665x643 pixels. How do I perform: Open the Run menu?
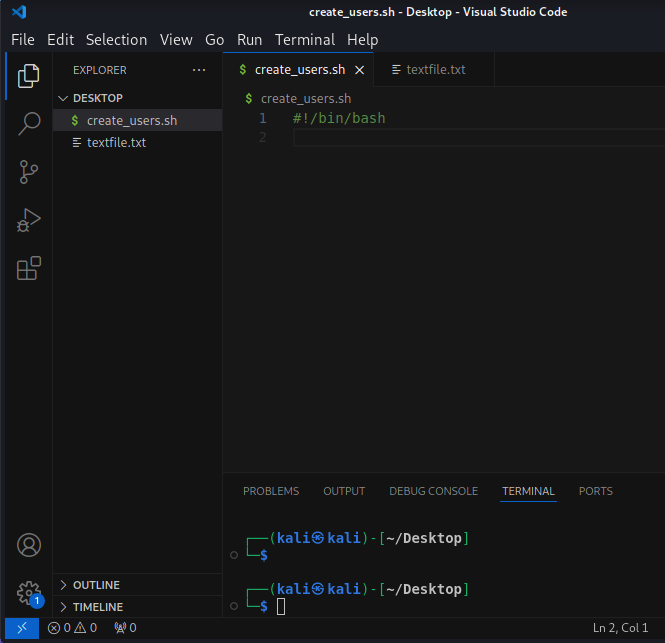coord(249,40)
